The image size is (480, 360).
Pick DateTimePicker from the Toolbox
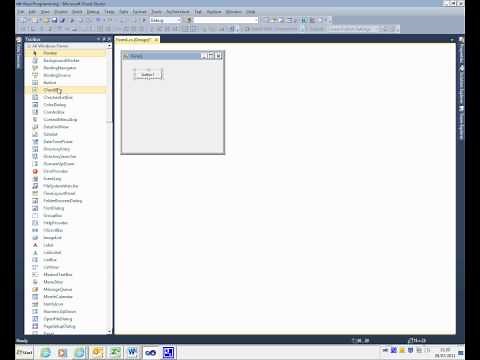pyautogui.click(x=66, y=141)
